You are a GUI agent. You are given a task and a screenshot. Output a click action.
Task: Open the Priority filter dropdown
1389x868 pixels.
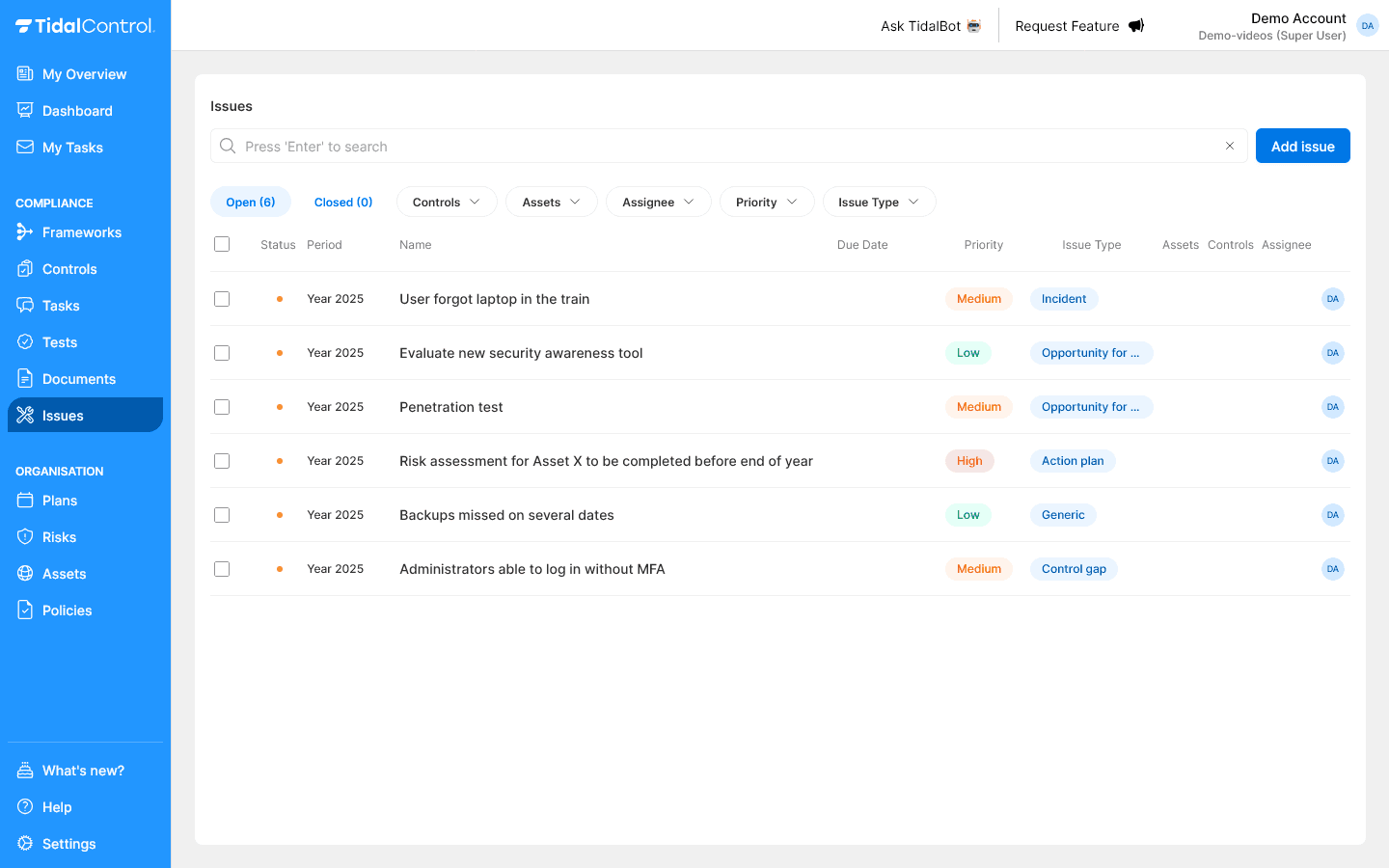point(767,202)
